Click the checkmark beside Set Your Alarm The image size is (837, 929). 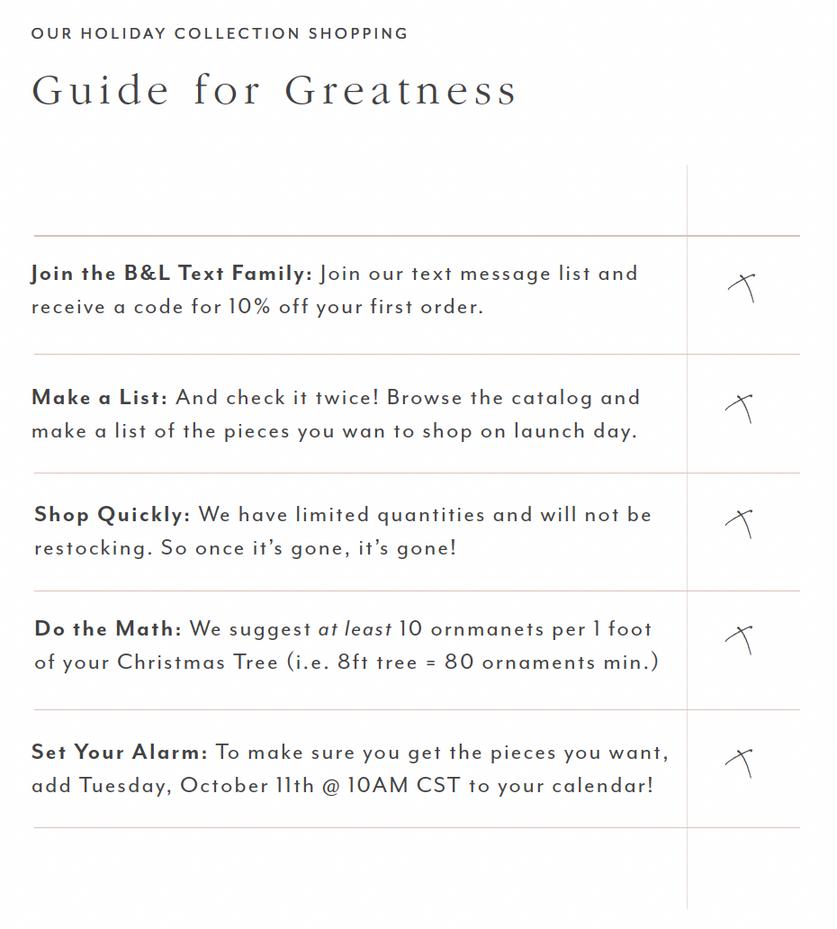point(739,763)
